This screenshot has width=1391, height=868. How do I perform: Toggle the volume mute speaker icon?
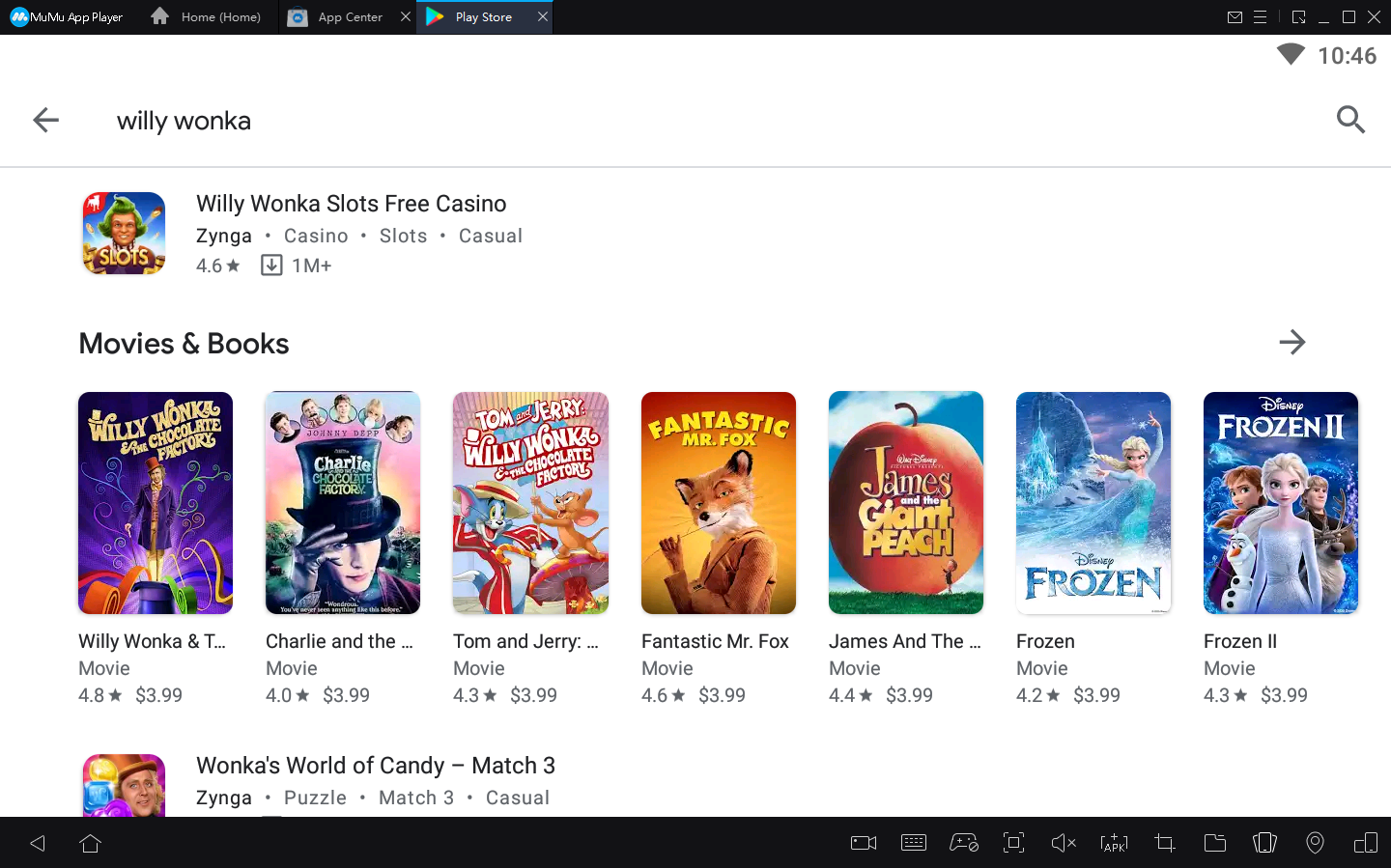[x=1064, y=844]
